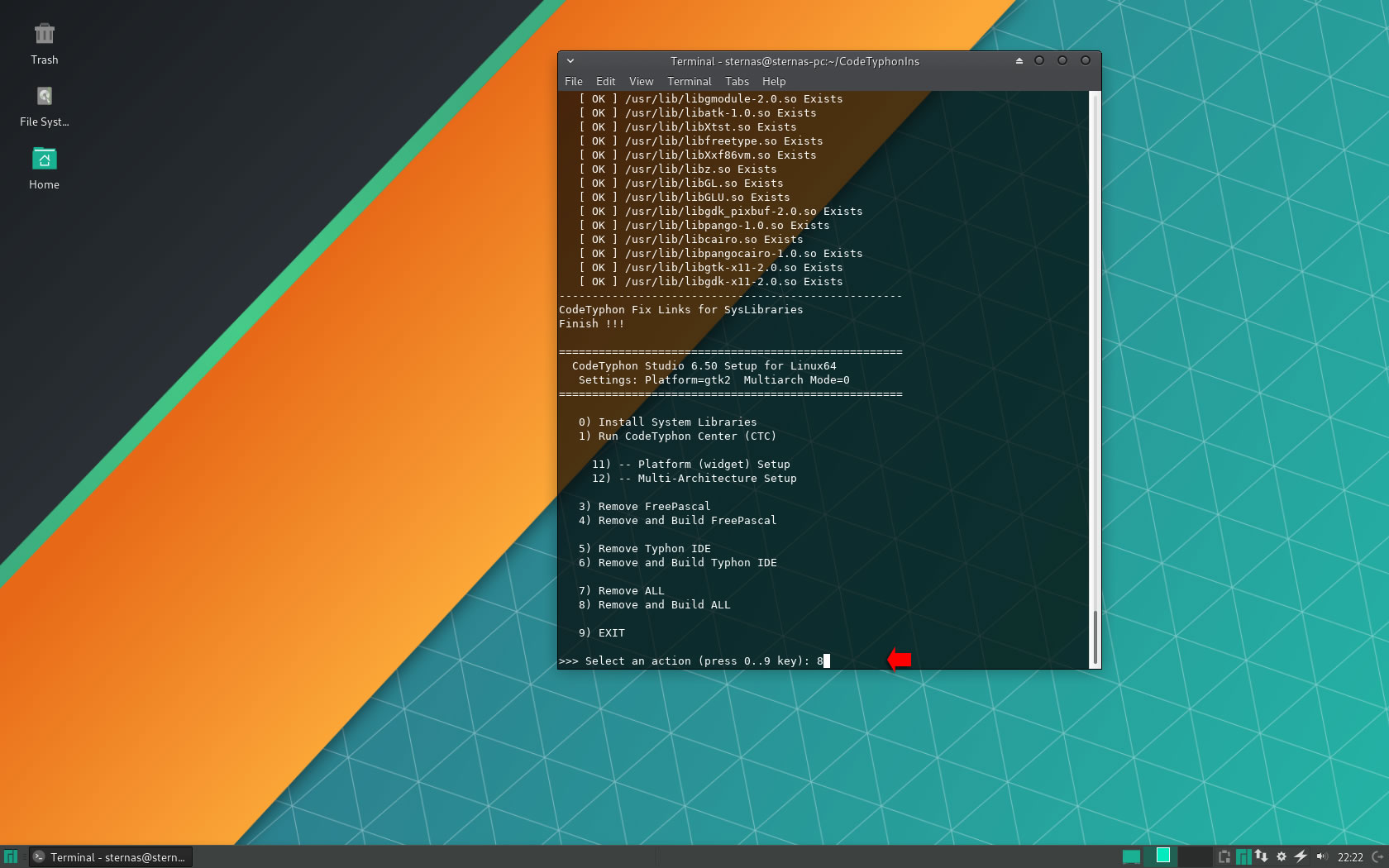Click the libz.so Exists line

tap(678, 169)
